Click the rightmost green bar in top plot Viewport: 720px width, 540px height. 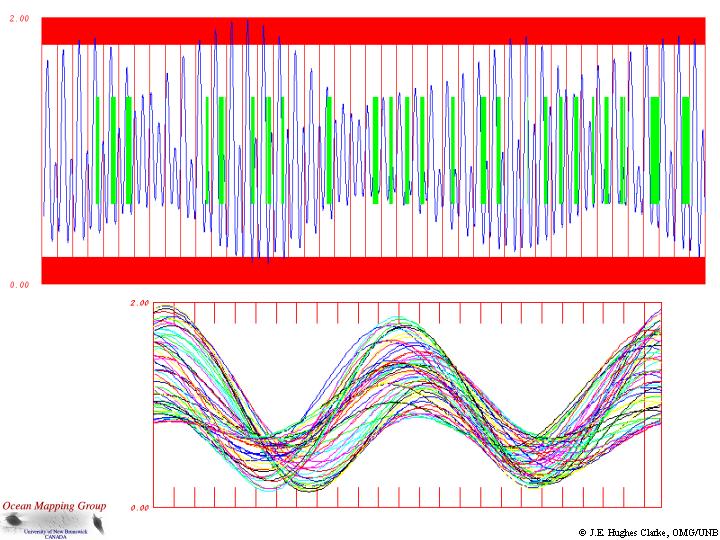point(686,150)
